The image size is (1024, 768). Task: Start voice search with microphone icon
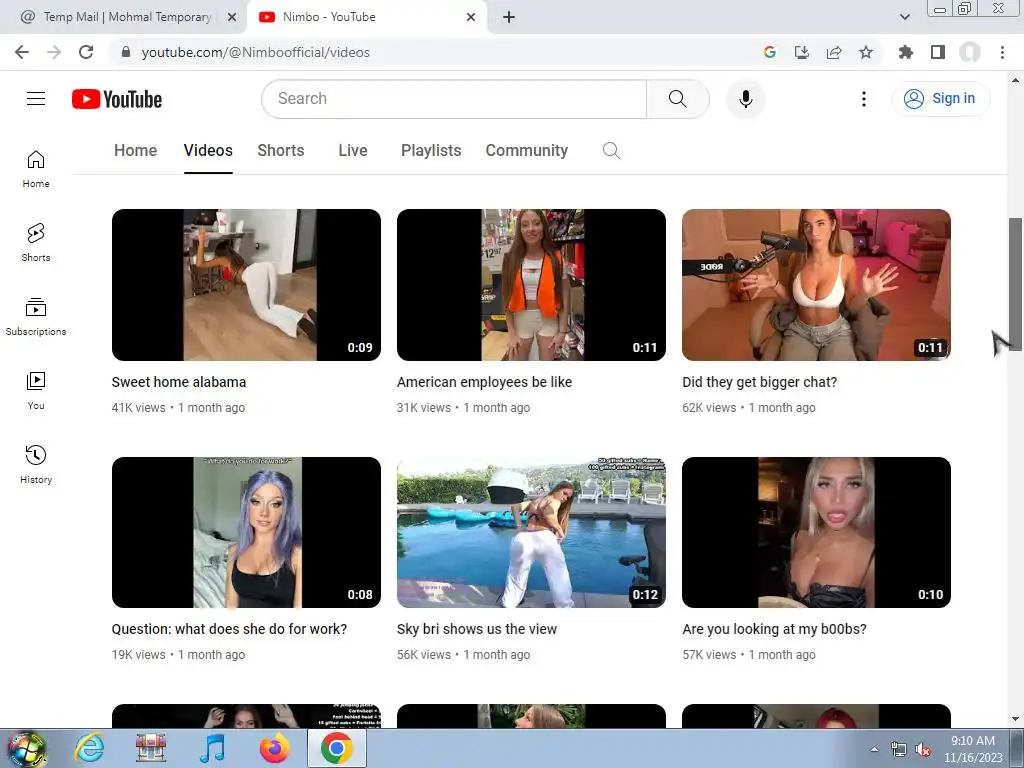(x=746, y=99)
